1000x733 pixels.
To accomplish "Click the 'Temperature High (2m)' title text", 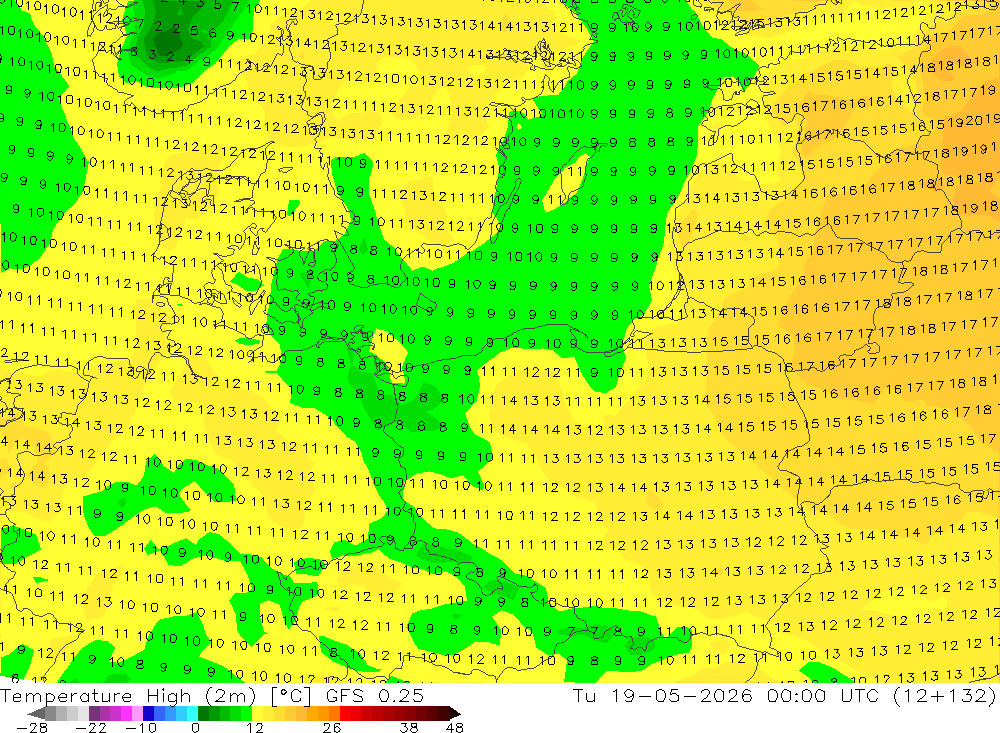I will click(128, 696).
